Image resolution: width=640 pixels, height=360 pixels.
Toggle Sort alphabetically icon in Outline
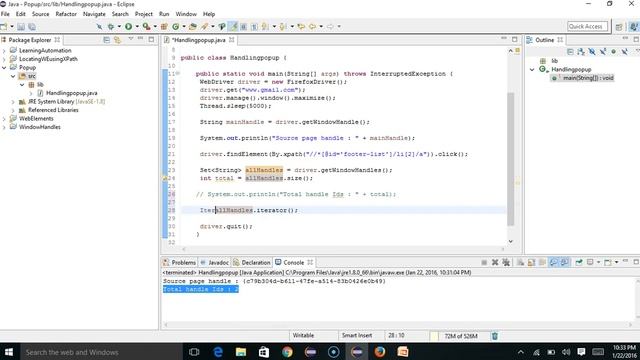(x=581, y=52)
